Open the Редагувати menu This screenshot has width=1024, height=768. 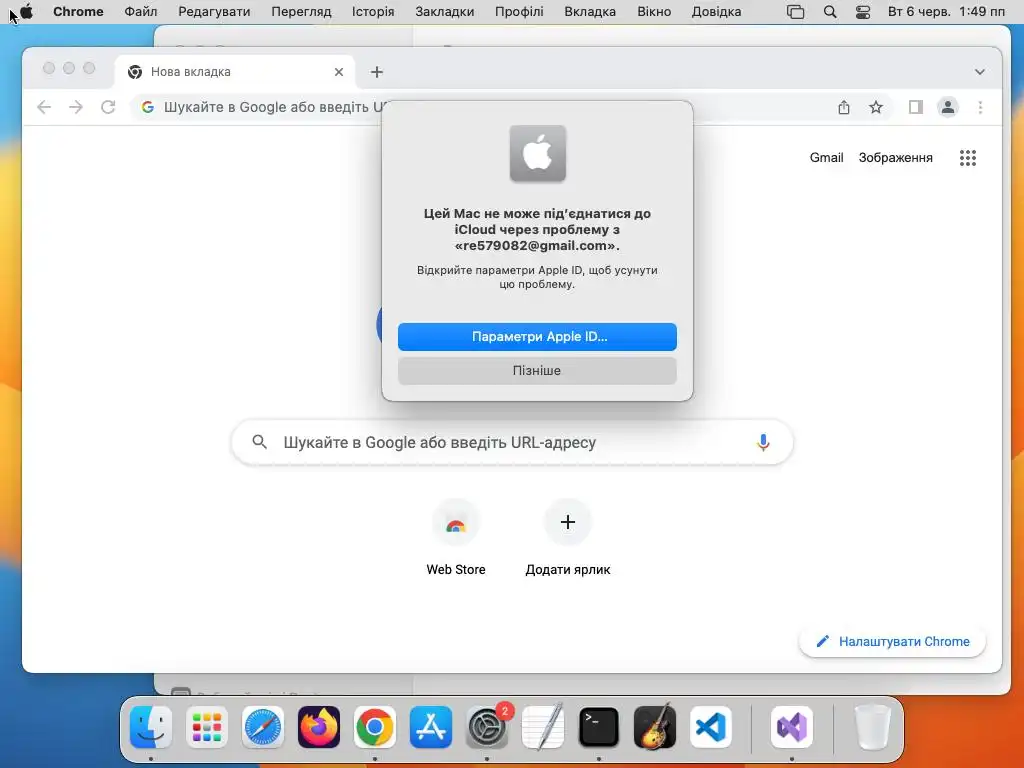[214, 12]
